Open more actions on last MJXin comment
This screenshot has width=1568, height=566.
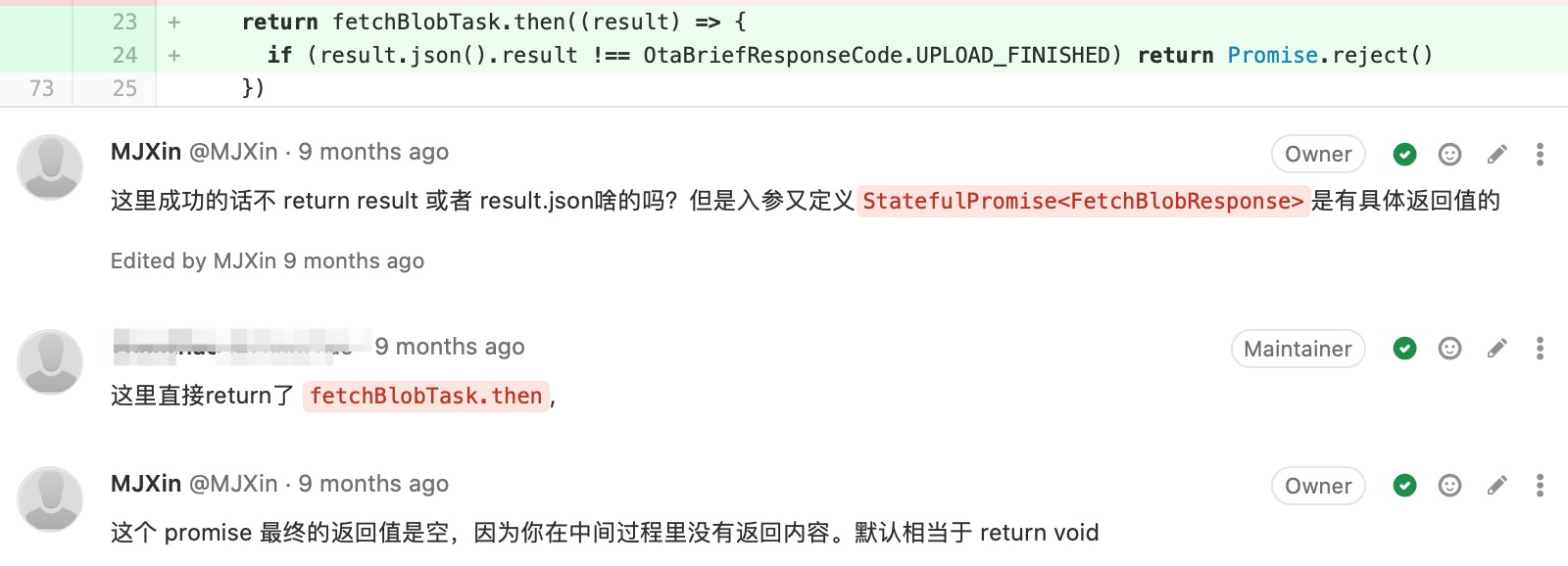1540,486
